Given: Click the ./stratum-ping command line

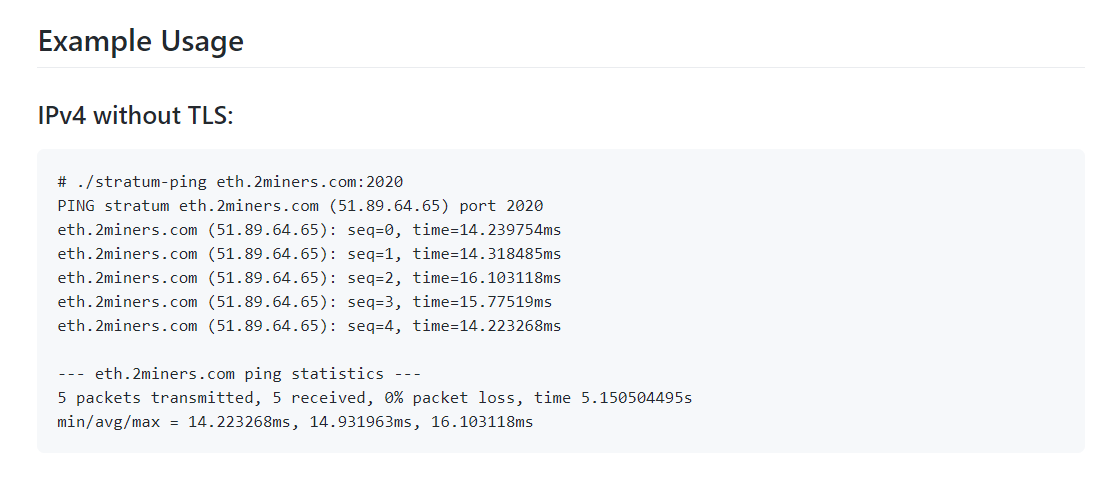Looking at the screenshot, I should (x=231, y=182).
